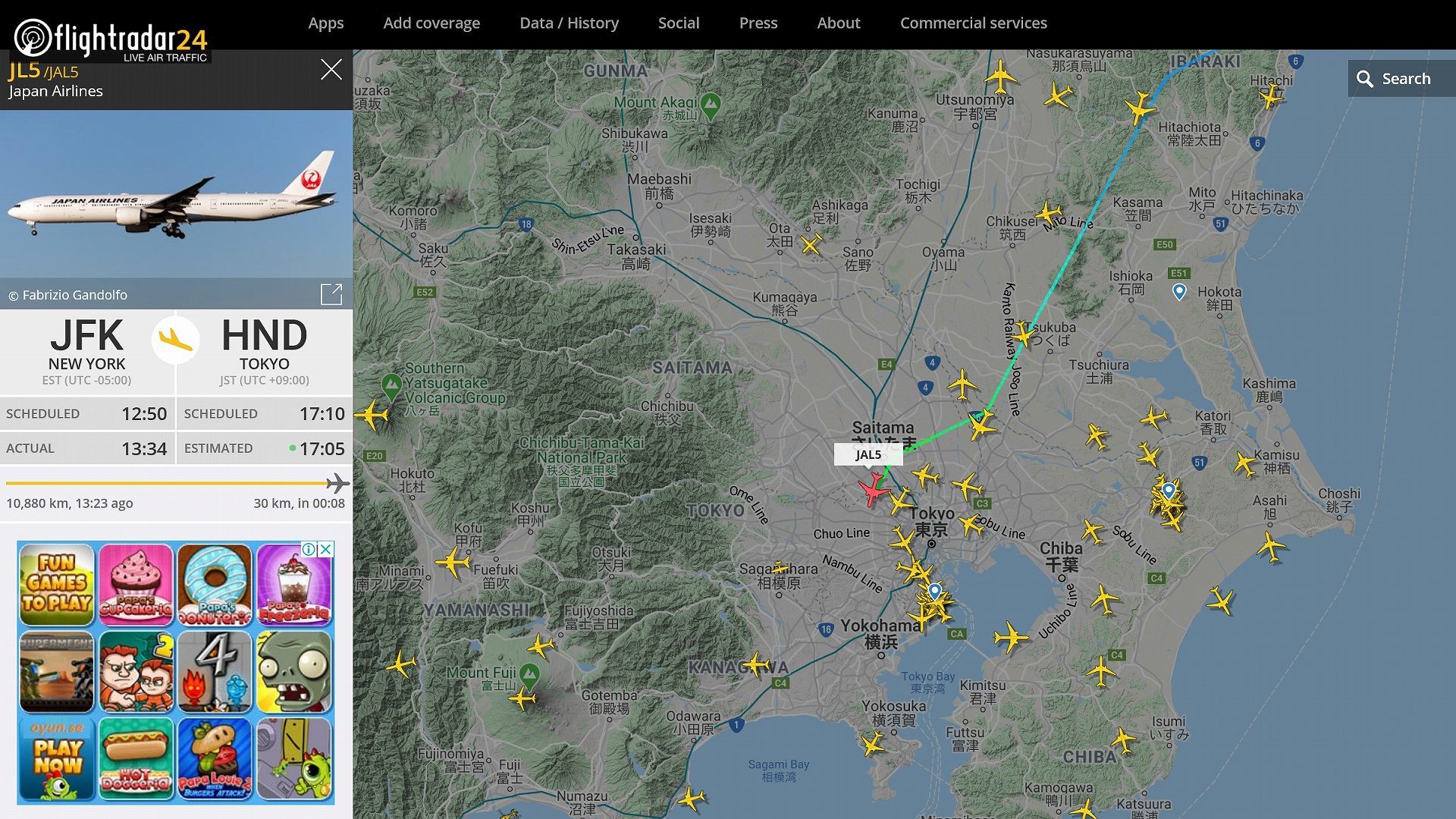
Task: Open Papa's Cupcakeria ad tile
Action: 136,584
